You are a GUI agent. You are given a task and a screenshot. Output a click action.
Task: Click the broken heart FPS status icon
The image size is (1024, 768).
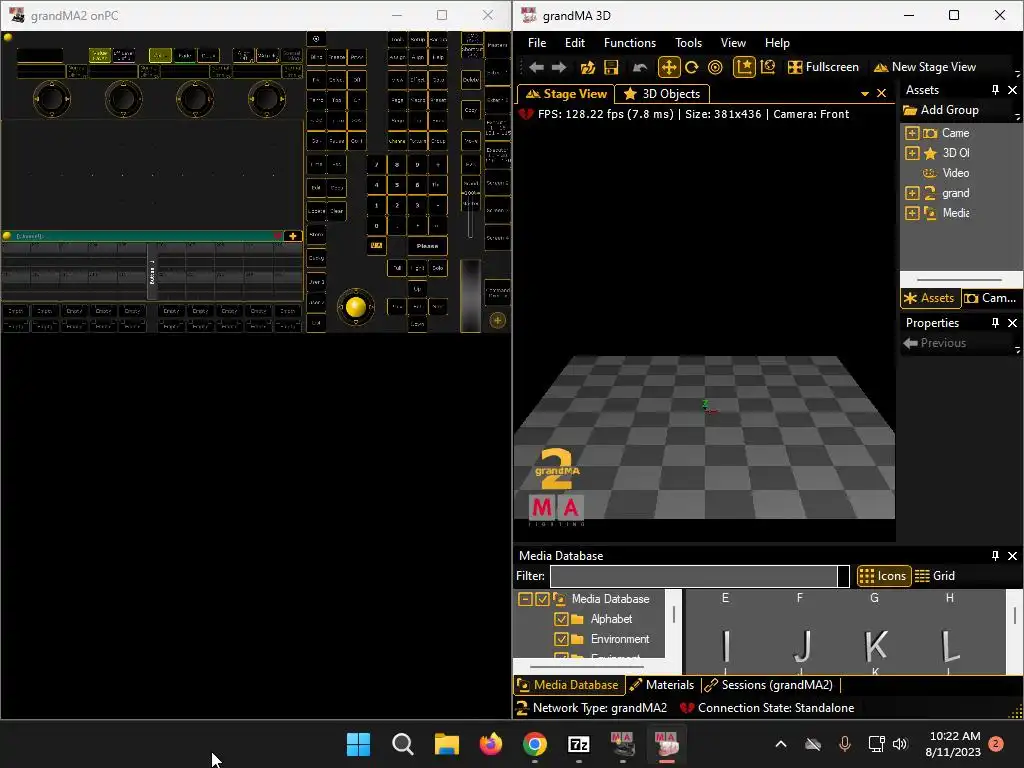click(526, 114)
